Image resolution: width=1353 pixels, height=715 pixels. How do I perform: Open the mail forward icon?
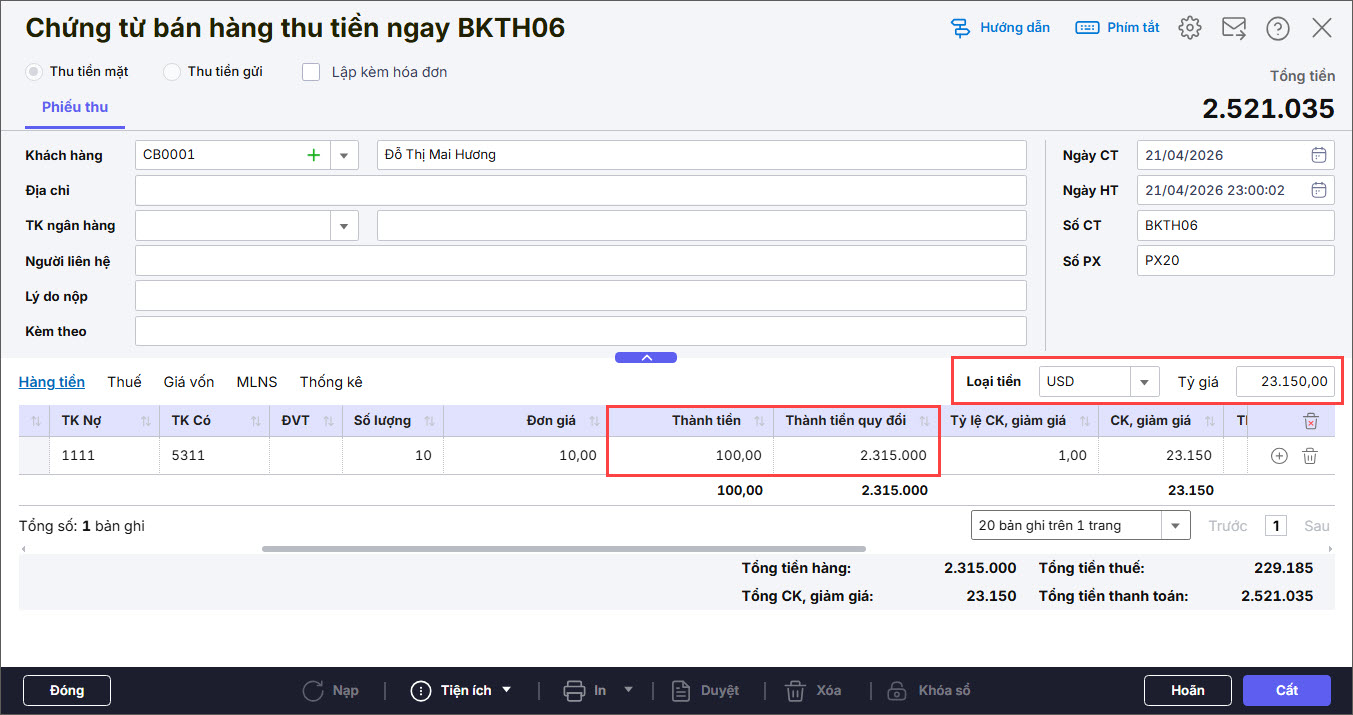point(1234,28)
